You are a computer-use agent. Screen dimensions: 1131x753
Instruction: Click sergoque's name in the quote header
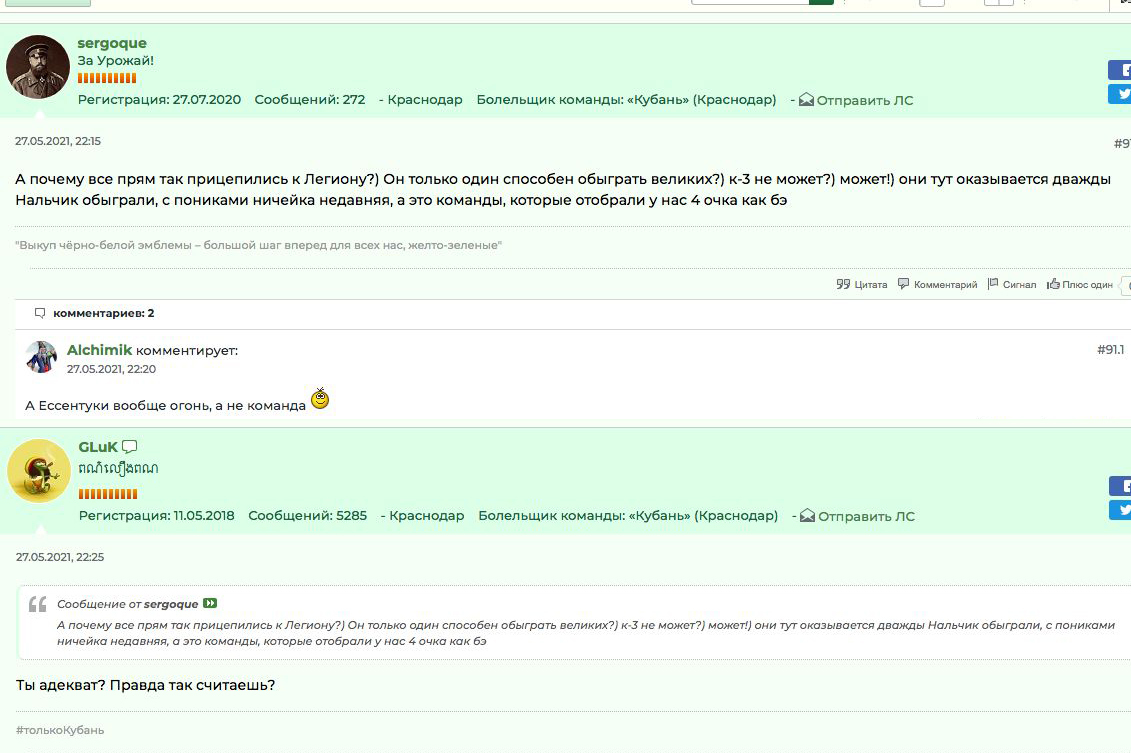pos(171,604)
